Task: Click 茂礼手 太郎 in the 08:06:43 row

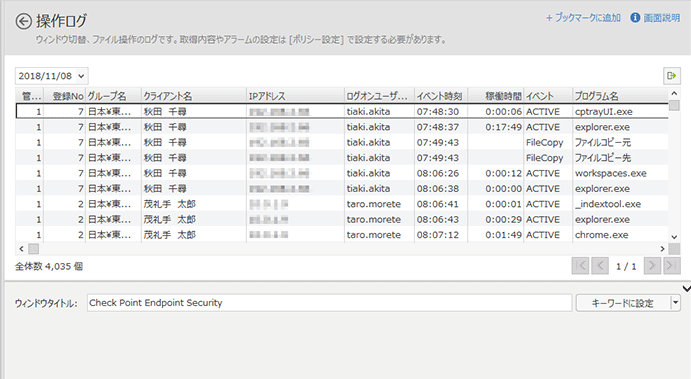Action: pyautogui.click(x=169, y=219)
